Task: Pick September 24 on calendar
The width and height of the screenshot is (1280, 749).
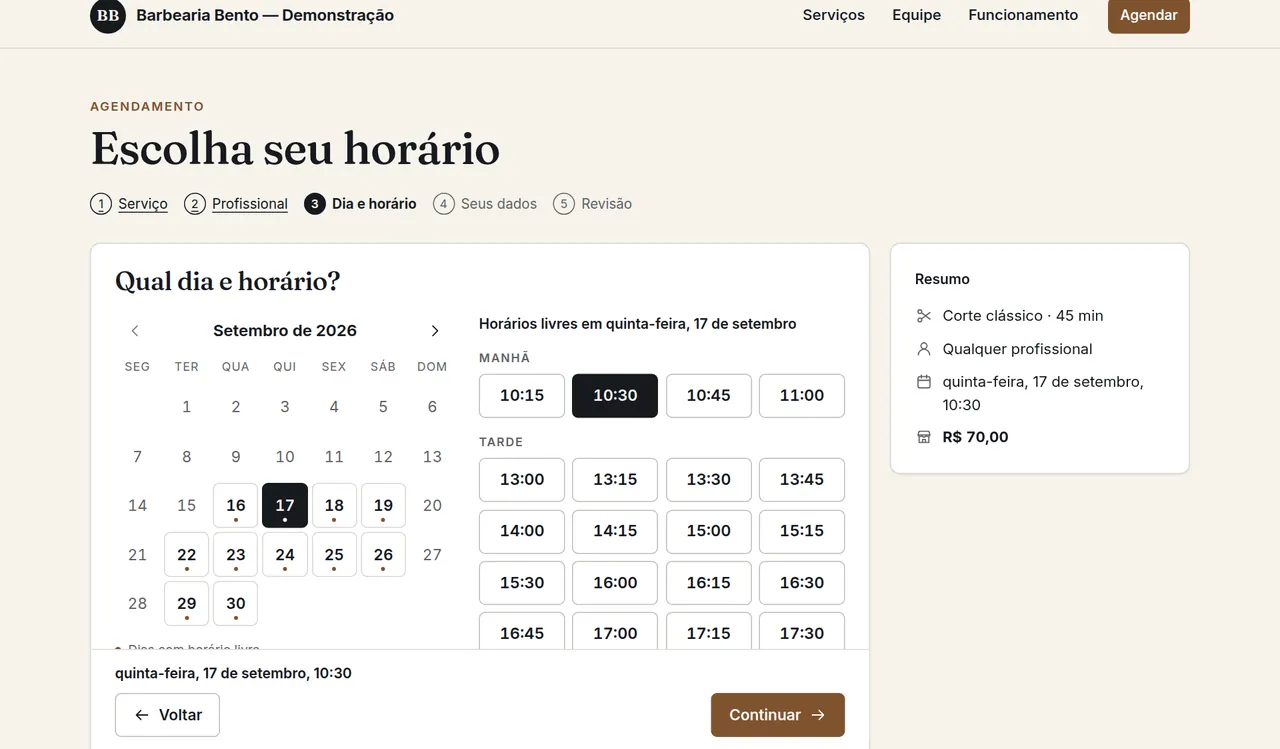Action: tap(285, 555)
